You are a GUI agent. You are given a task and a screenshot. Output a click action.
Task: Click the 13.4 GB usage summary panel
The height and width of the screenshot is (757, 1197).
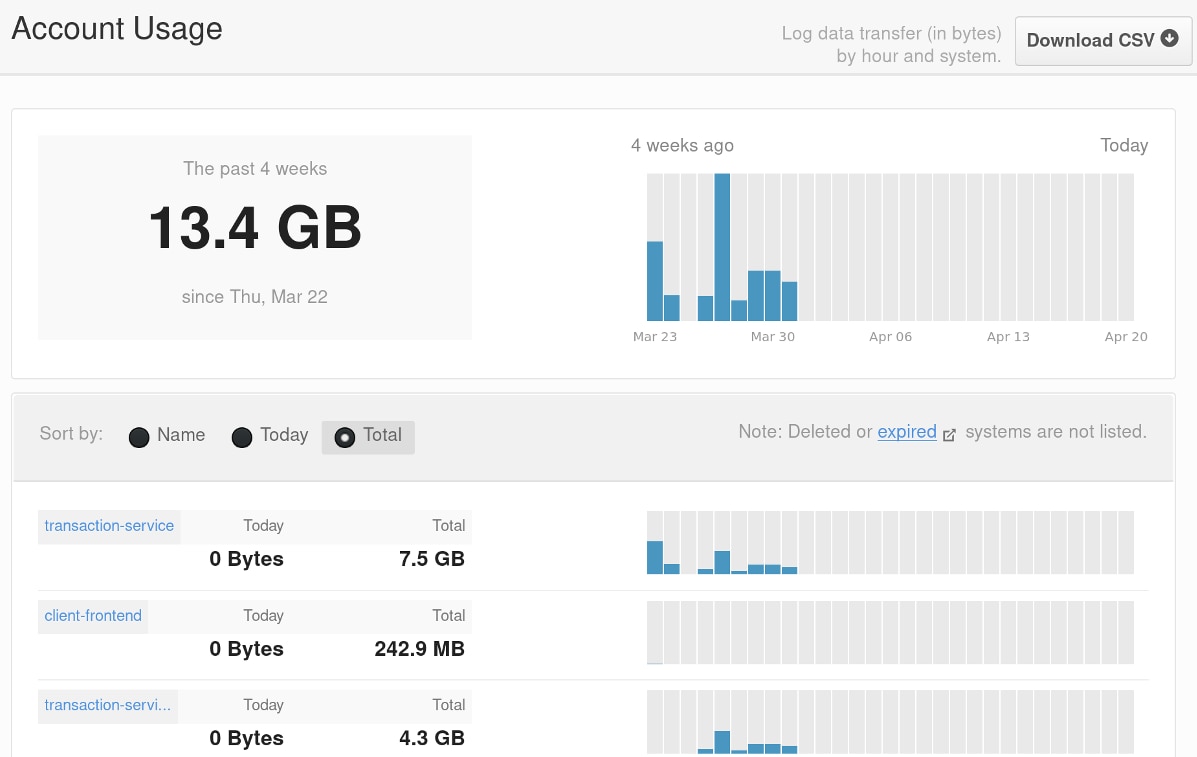click(x=254, y=236)
